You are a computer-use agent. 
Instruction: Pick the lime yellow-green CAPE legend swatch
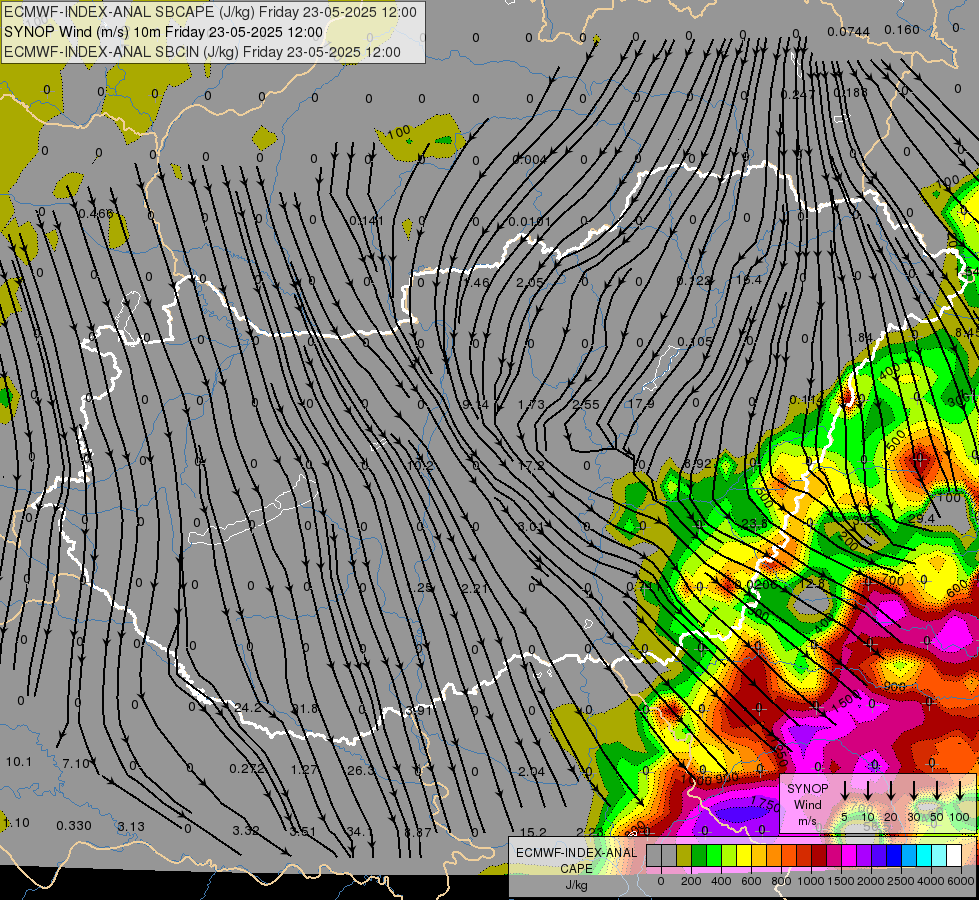tap(729, 855)
